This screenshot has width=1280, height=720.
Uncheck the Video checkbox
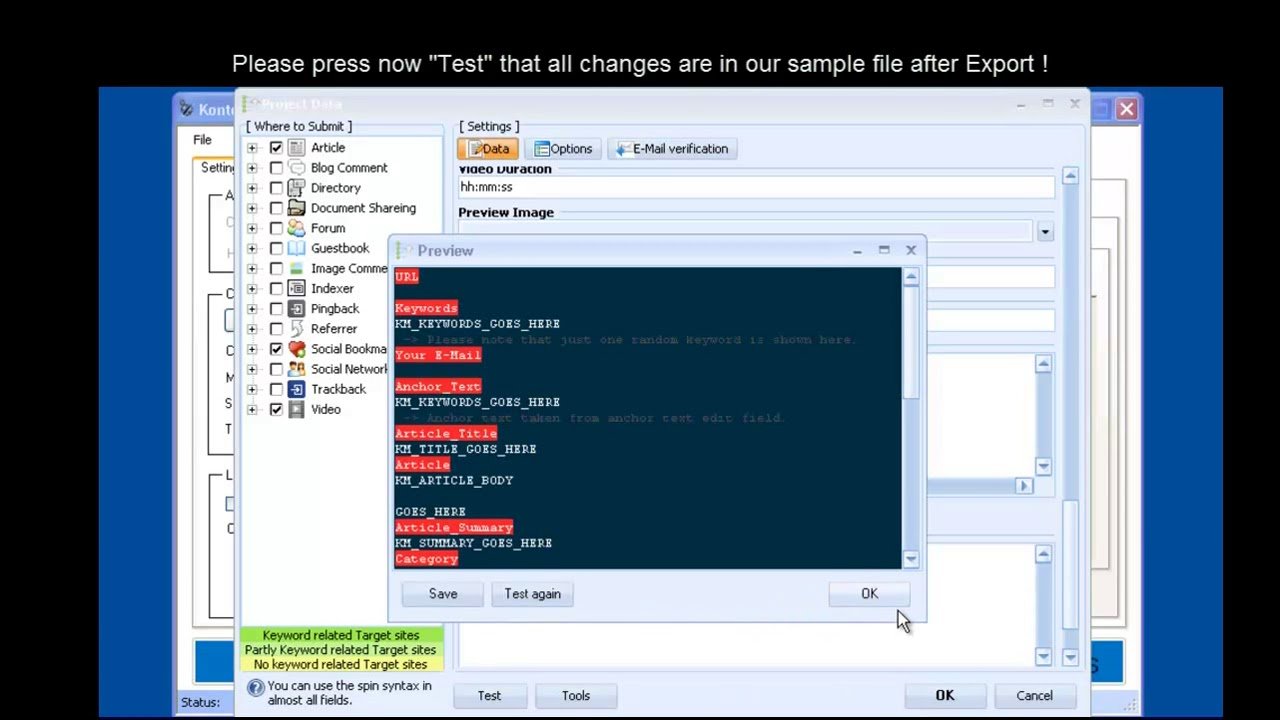coord(276,409)
